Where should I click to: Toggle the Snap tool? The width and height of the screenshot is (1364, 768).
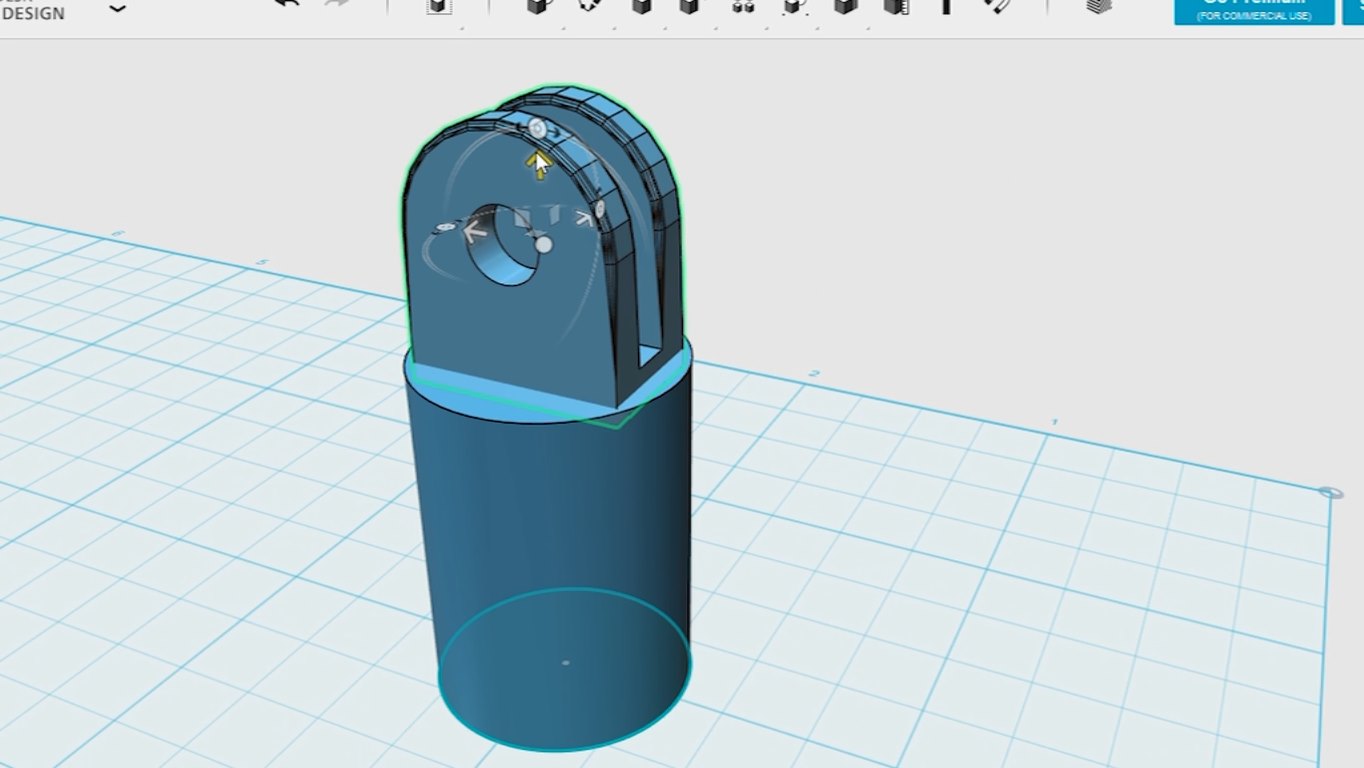[x=997, y=6]
